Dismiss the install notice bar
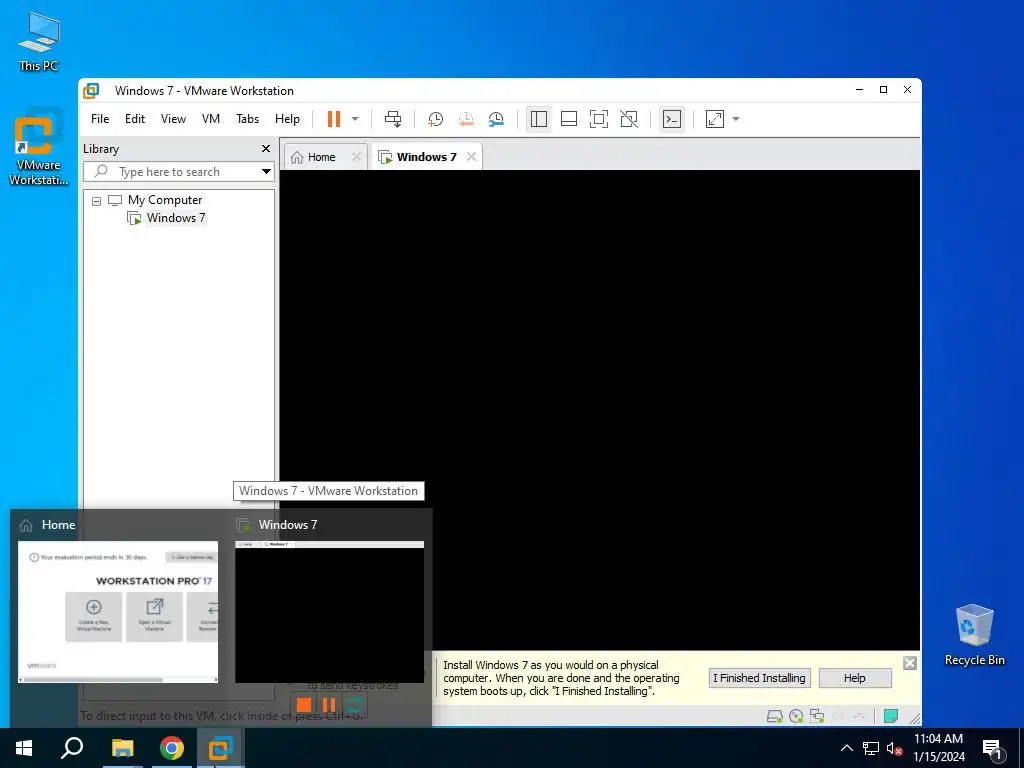Image resolution: width=1024 pixels, height=768 pixels. (x=910, y=663)
